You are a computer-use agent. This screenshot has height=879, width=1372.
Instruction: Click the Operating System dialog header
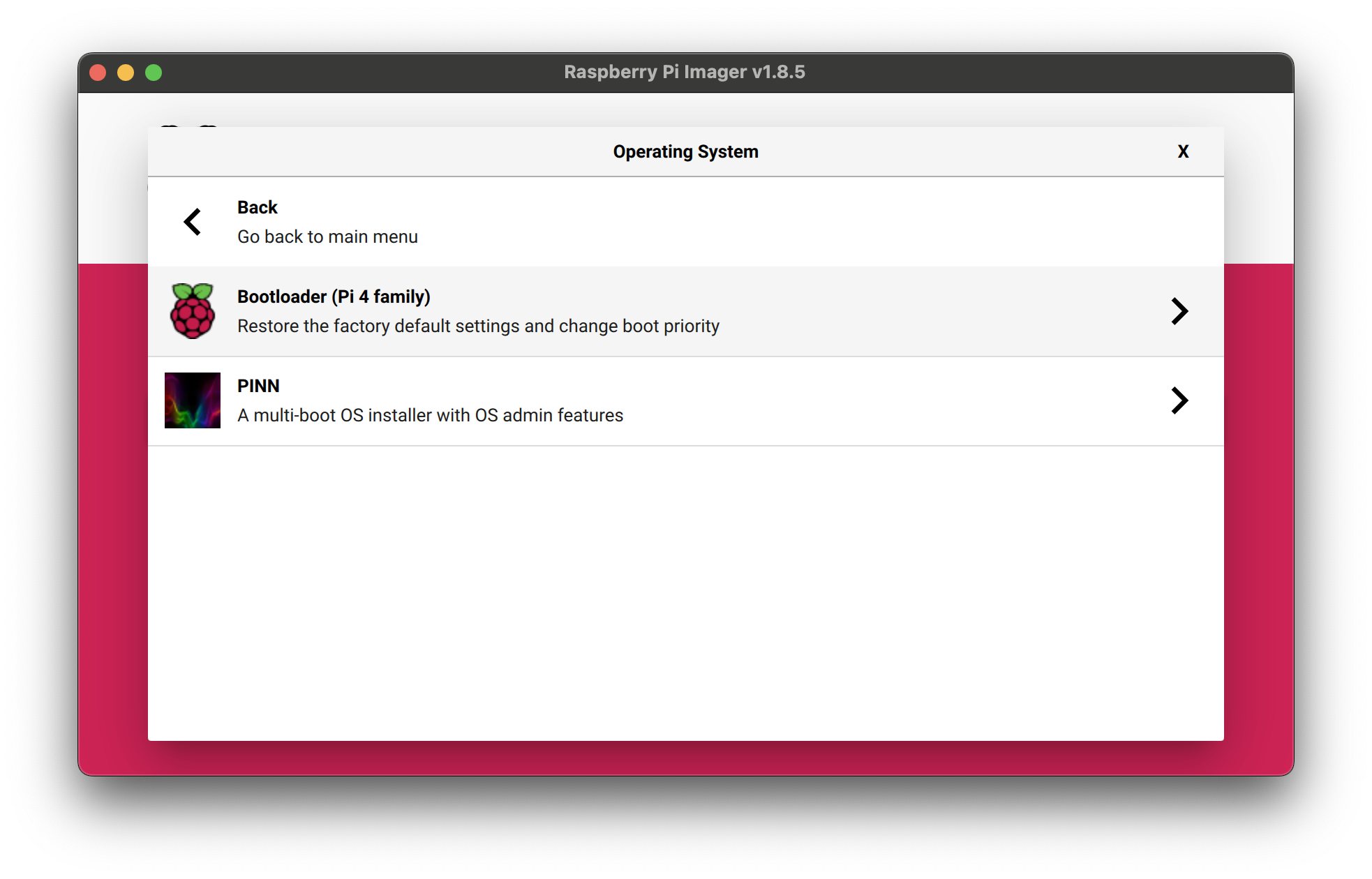coord(685,151)
